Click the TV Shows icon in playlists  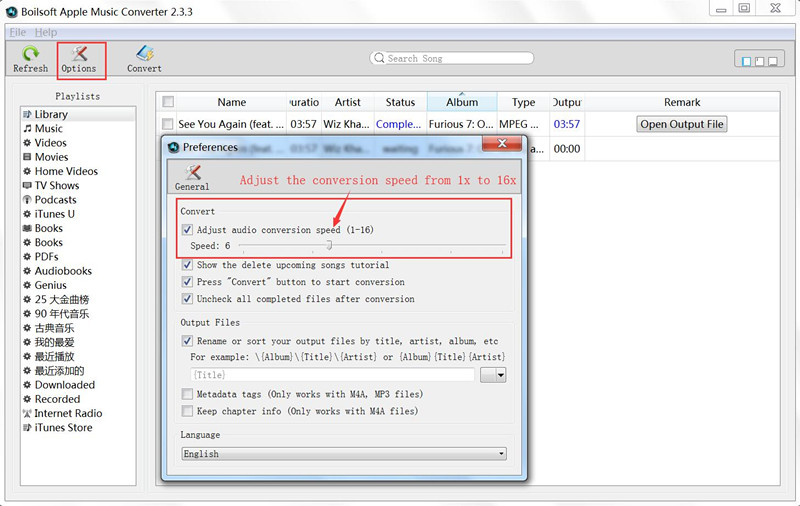[x=27, y=186]
